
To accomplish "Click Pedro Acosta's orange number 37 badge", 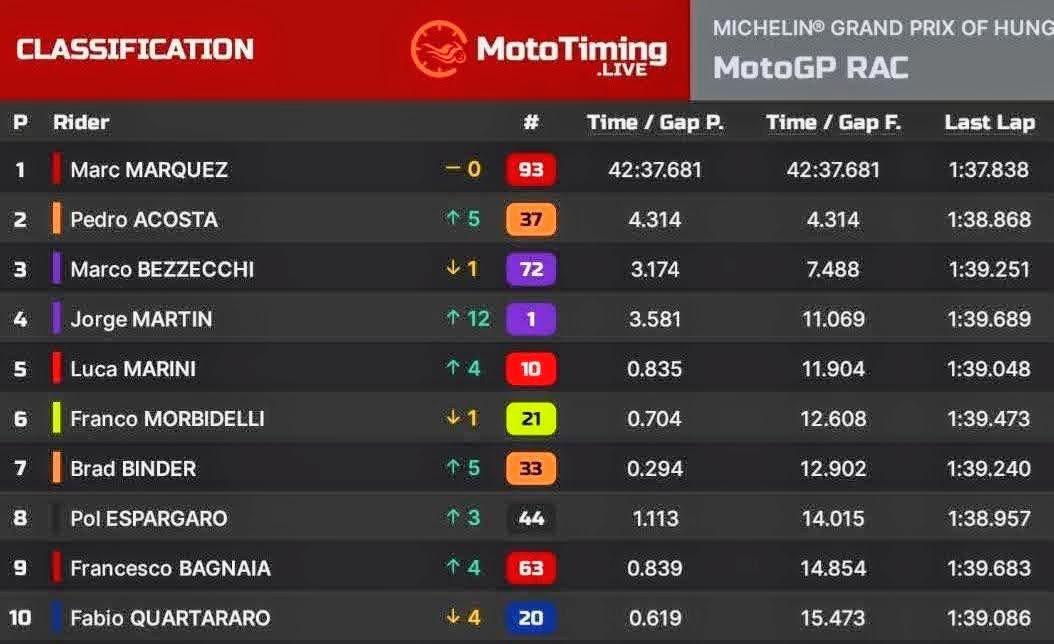I will 531,219.
